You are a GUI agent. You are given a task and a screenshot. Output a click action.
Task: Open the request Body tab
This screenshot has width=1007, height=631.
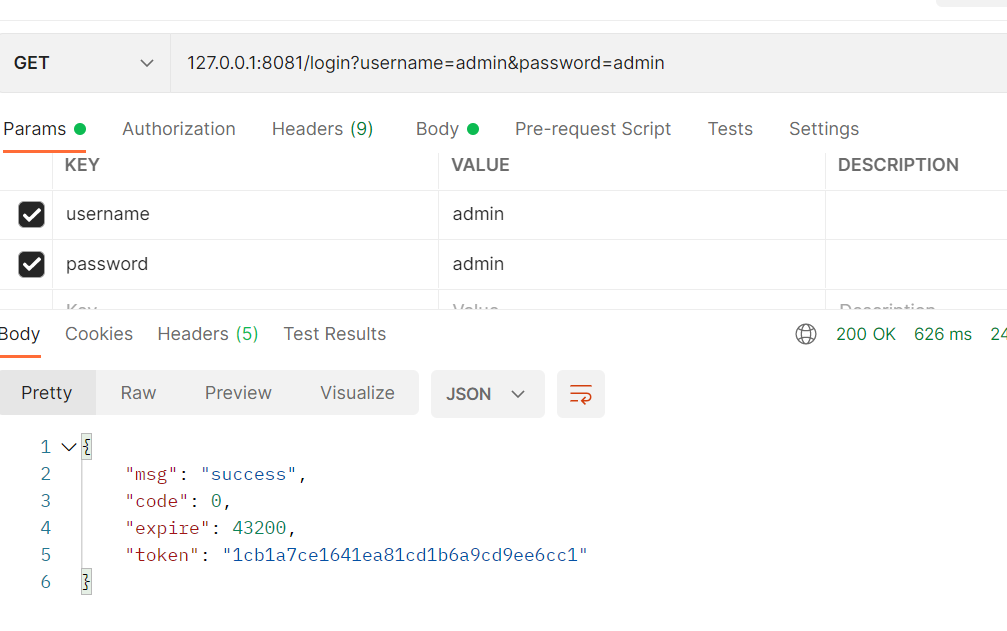(x=447, y=129)
